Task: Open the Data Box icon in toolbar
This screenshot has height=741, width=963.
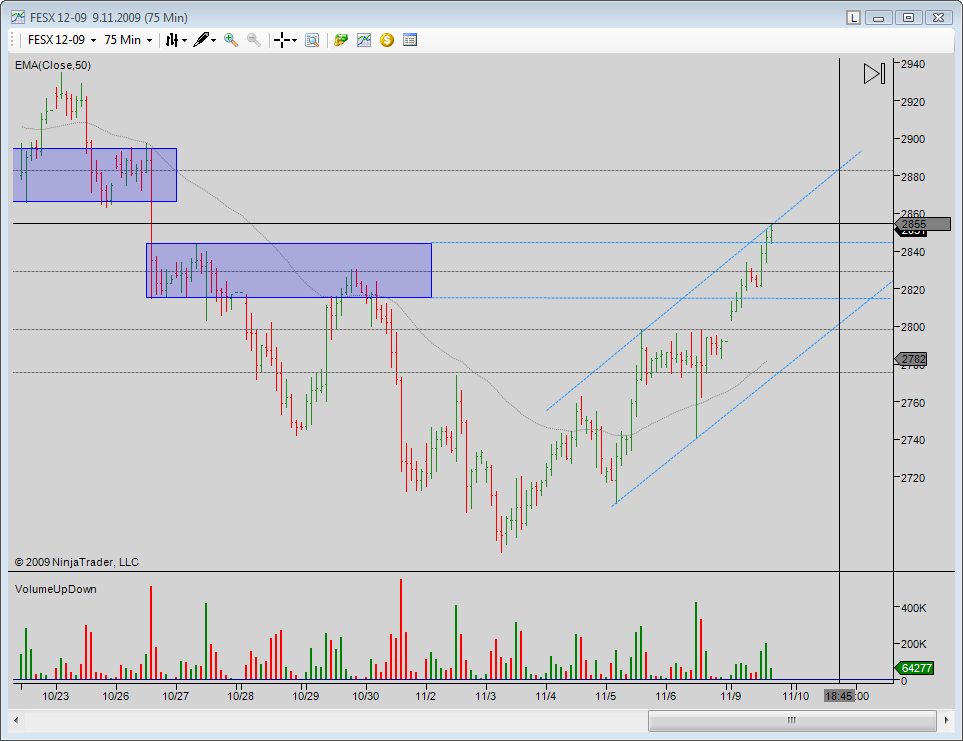Action: (x=312, y=40)
